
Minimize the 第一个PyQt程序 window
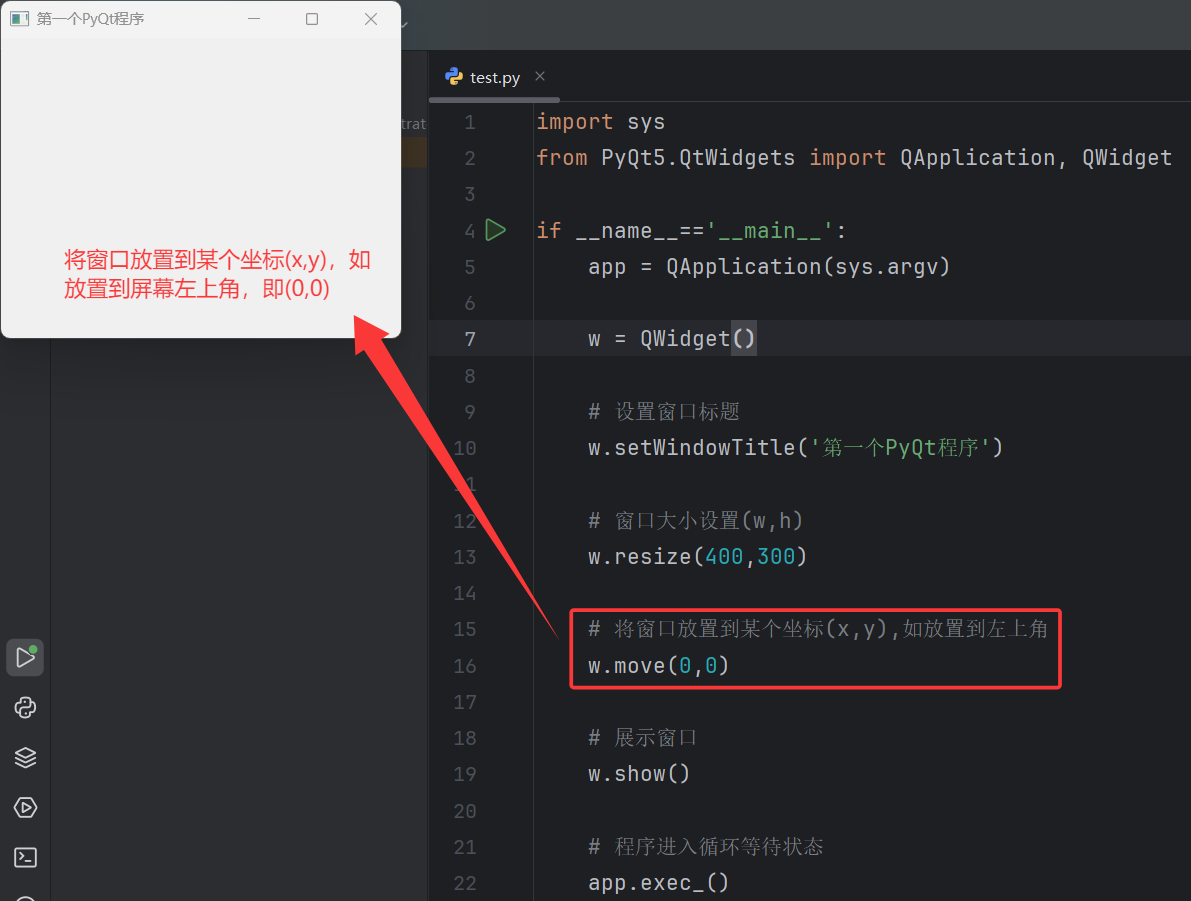pos(254,19)
